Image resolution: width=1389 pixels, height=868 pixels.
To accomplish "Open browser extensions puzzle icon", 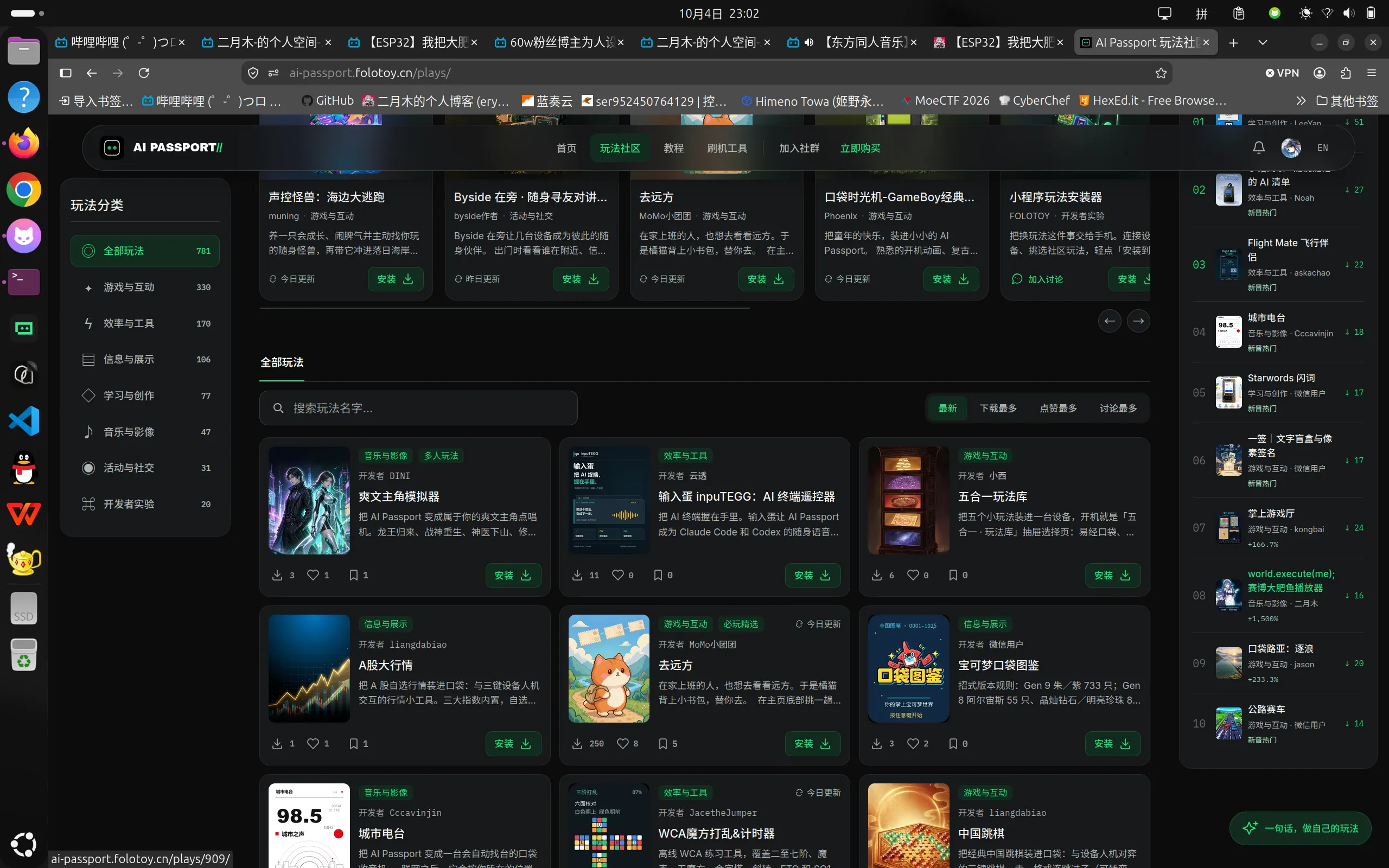I will click(x=1346, y=73).
